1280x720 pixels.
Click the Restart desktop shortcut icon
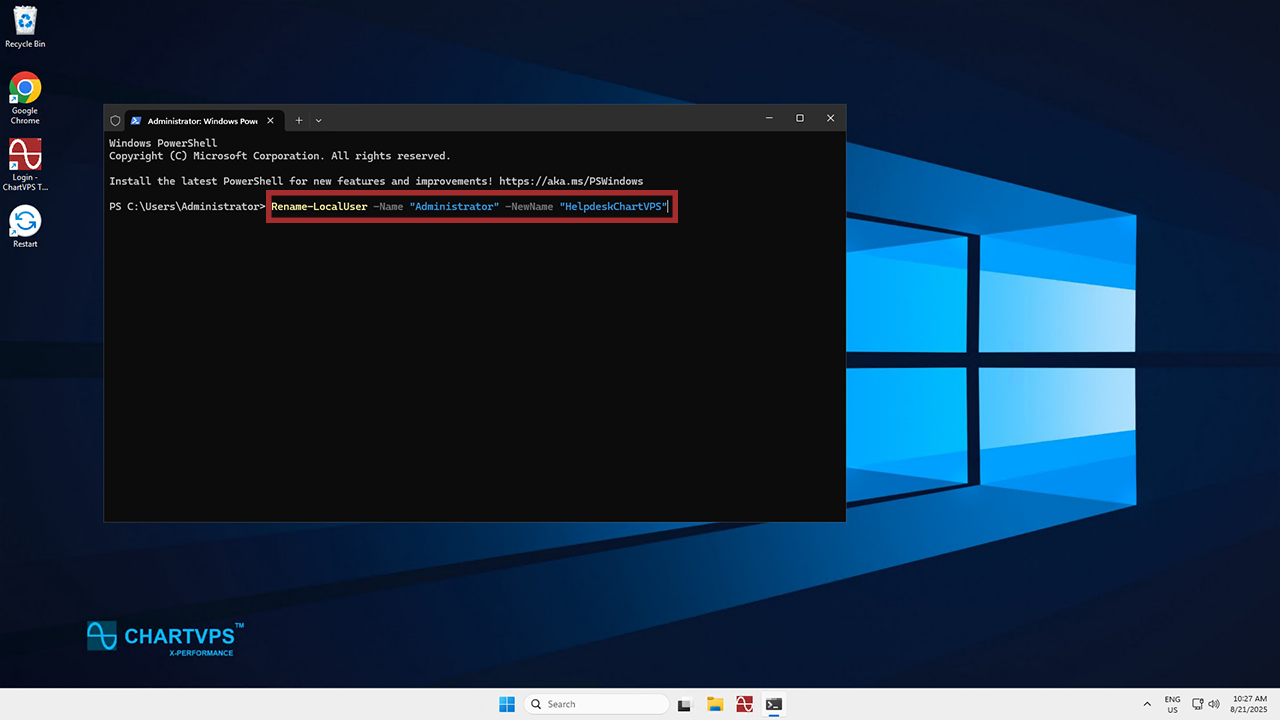pyautogui.click(x=25, y=222)
